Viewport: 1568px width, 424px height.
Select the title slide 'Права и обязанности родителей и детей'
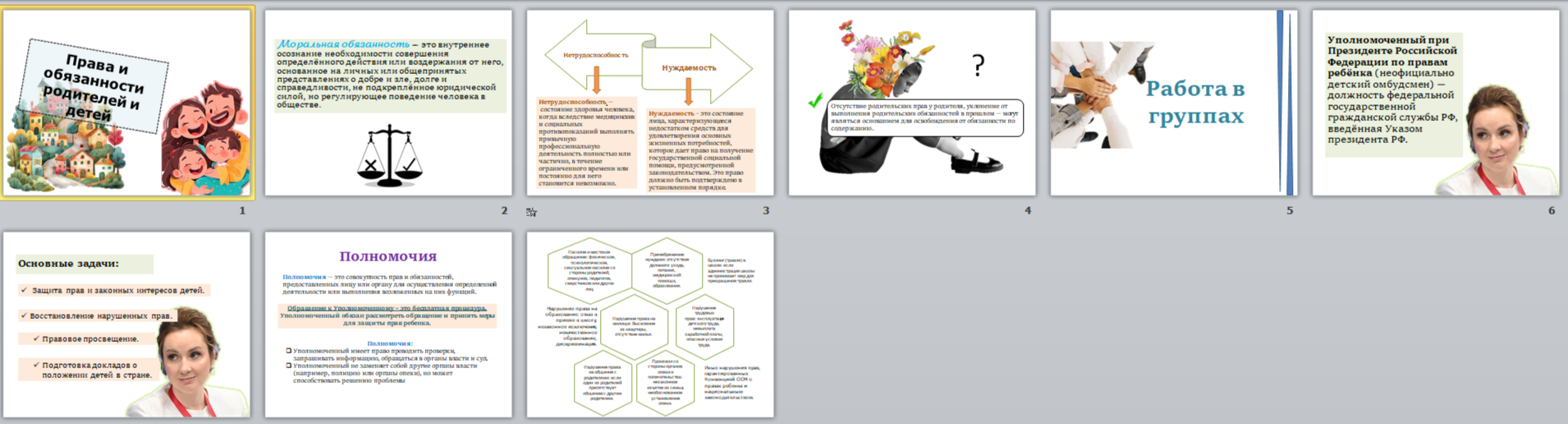(x=127, y=103)
